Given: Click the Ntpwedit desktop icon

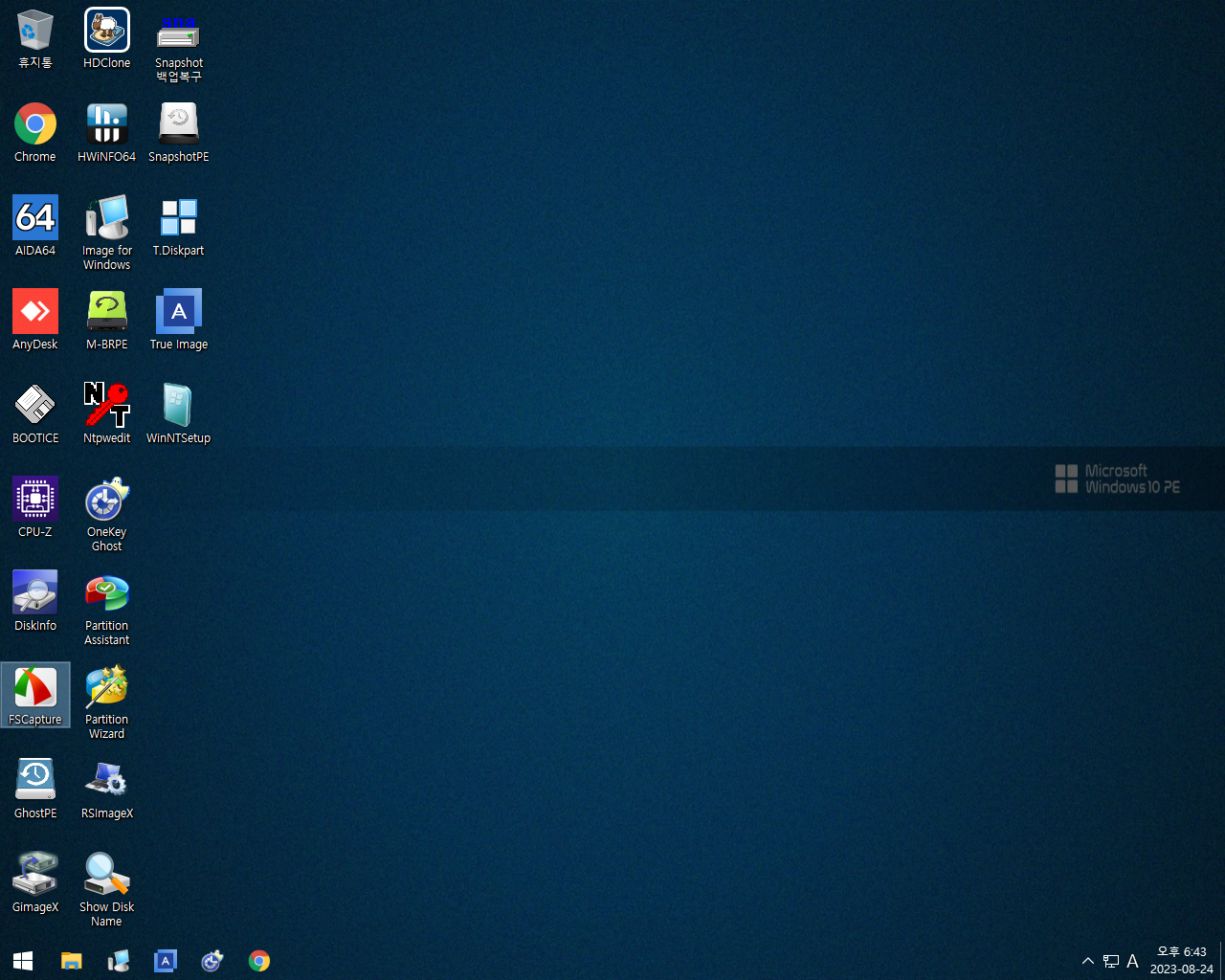Looking at the screenshot, I should click(107, 414).
